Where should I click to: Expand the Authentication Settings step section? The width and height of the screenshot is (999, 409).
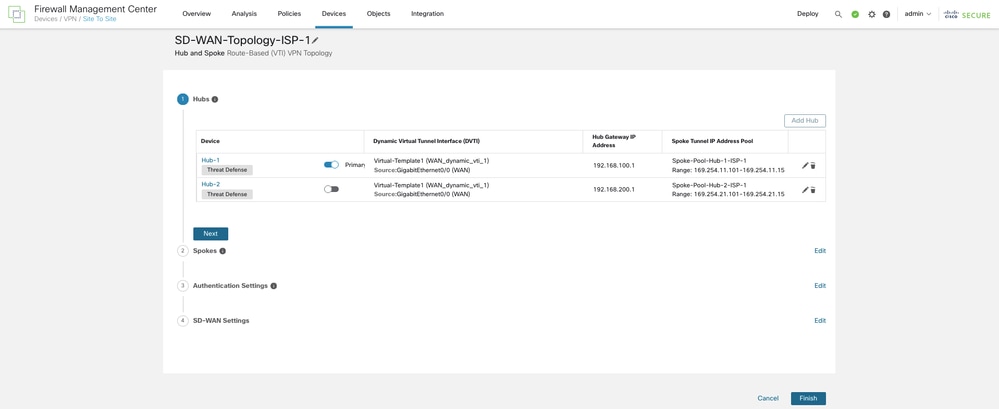pyautogui.click(x=230, y=286)
